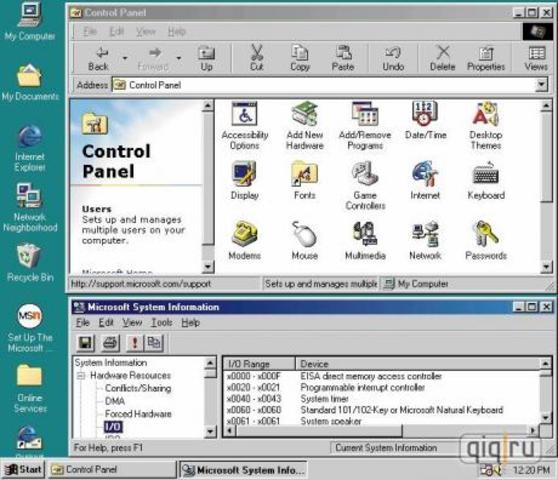Select Internet Explorer desktop icon

coord(30,149)
